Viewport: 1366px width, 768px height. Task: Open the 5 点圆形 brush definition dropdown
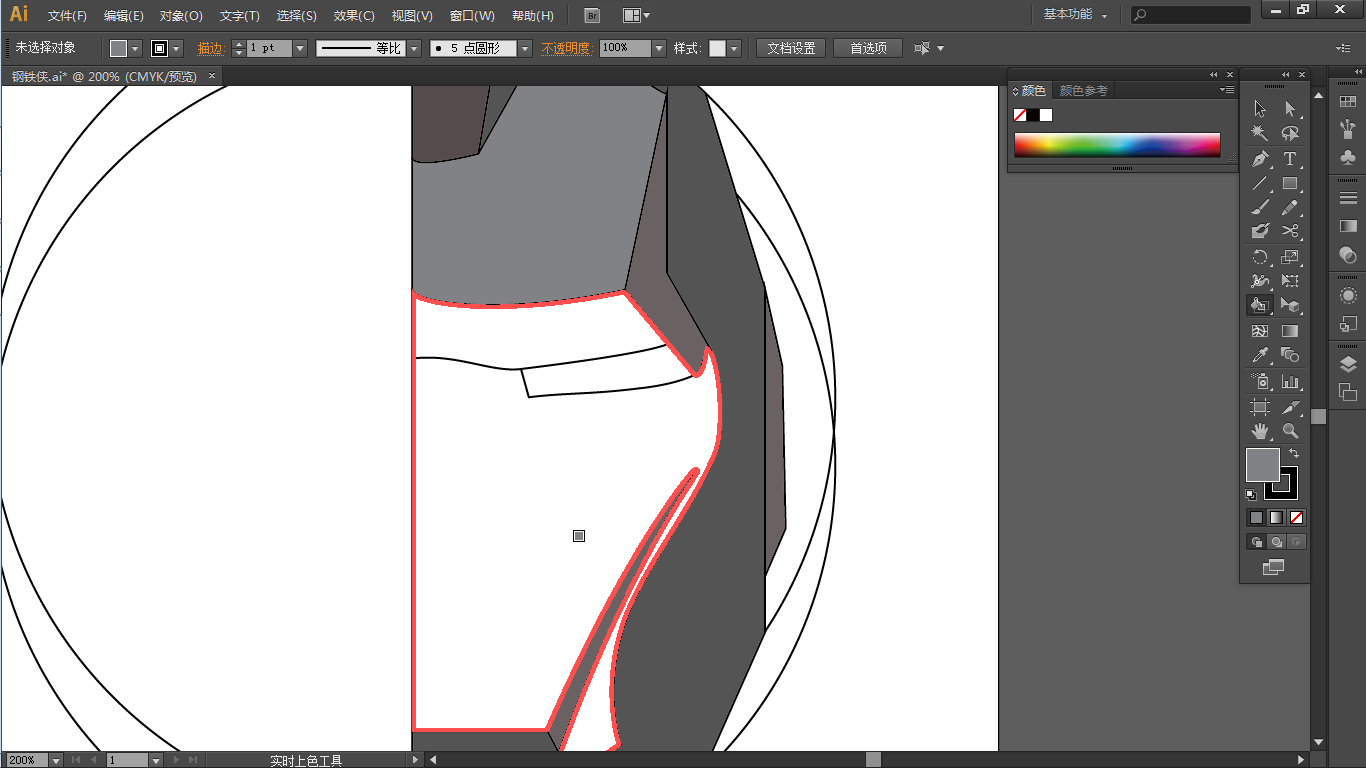(x=525, y=48)
